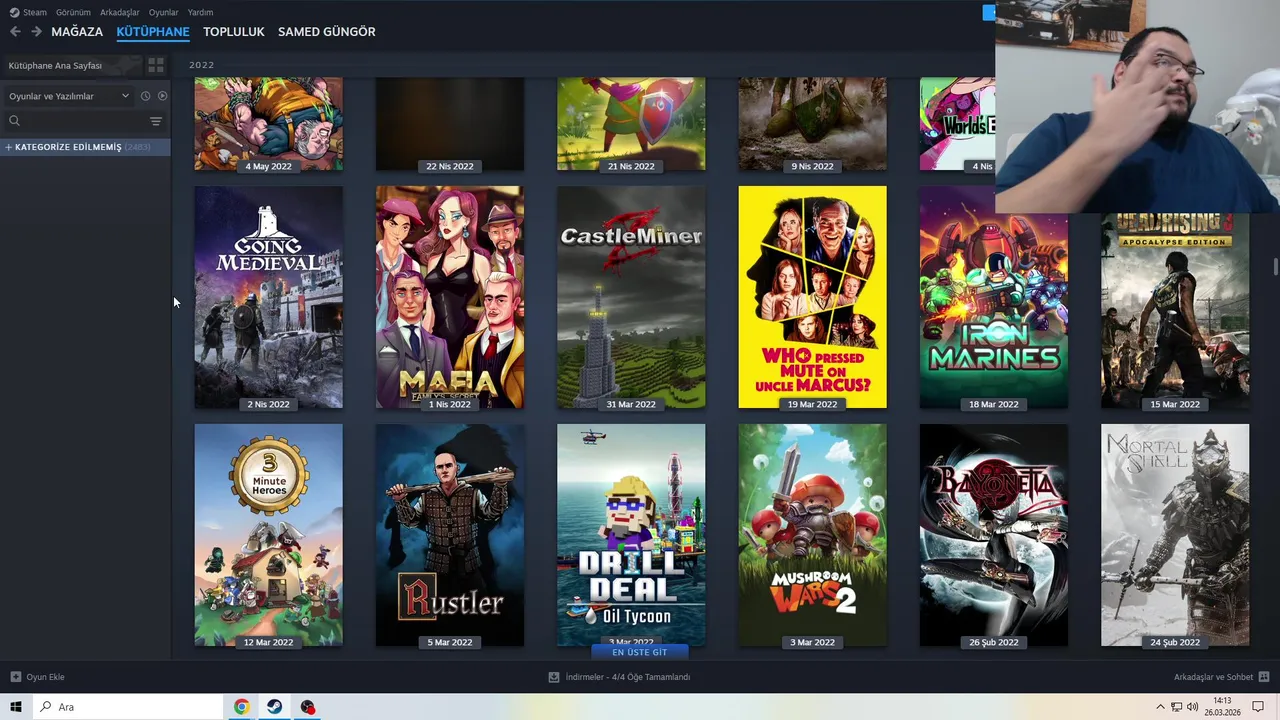Open Arkadaşlar ve Sohbet
The width and height of the screenshot is (1280, 720).
(x=1213, y=677)
